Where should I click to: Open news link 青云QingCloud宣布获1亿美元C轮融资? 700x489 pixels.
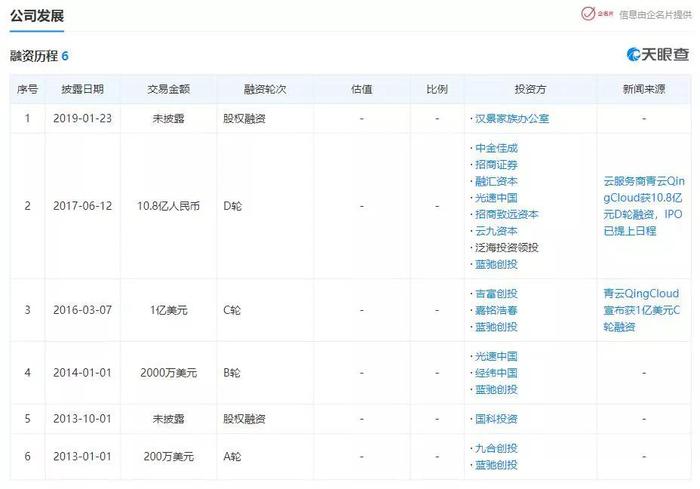pos(642,310)
